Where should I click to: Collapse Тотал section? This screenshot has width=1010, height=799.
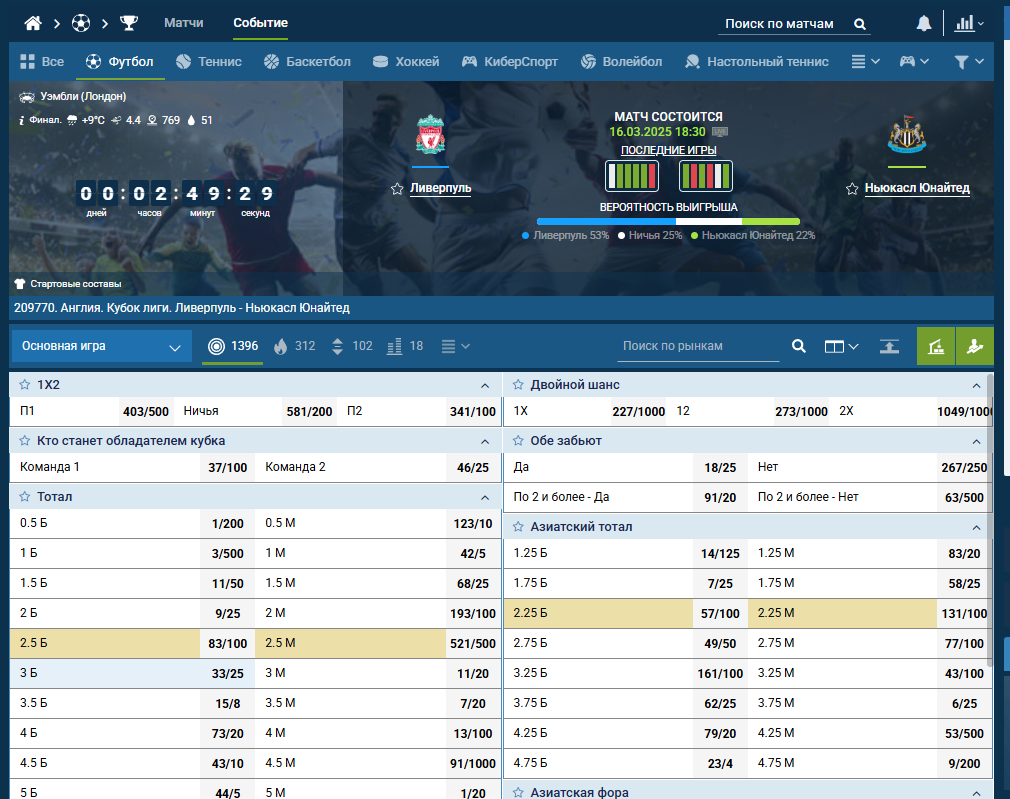485,497
